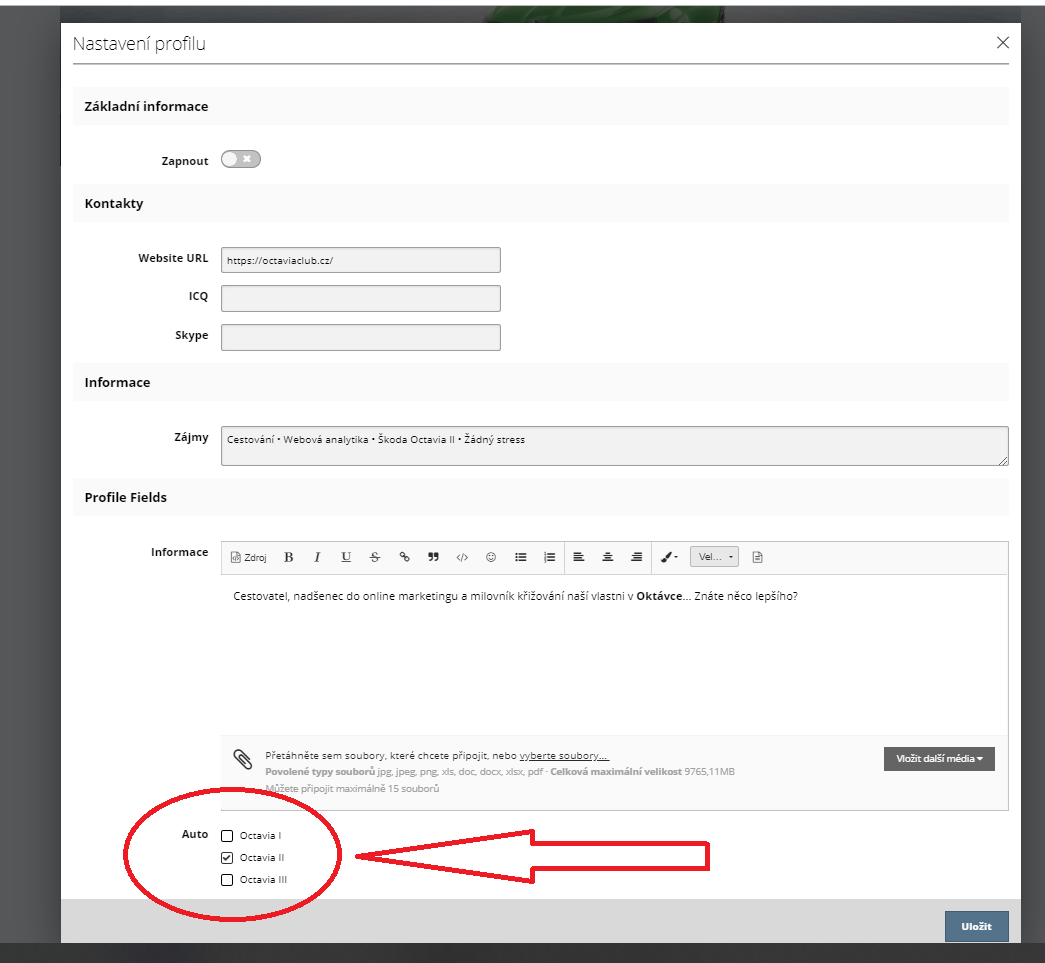The height and width of the screenshot is (963, 1045).
Task: Open the font size dropdown
Action: (x=716, y=557)
